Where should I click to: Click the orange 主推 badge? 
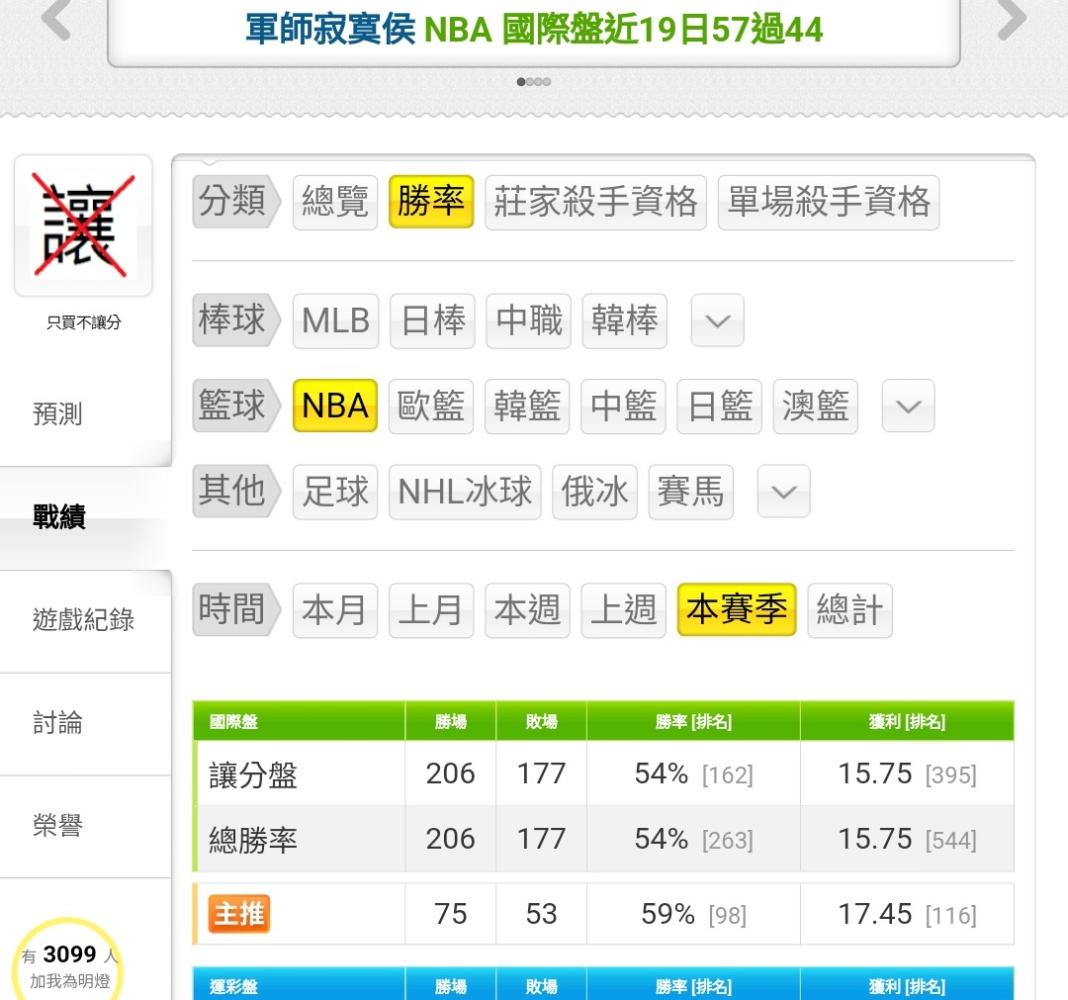[x=239, y=914]
